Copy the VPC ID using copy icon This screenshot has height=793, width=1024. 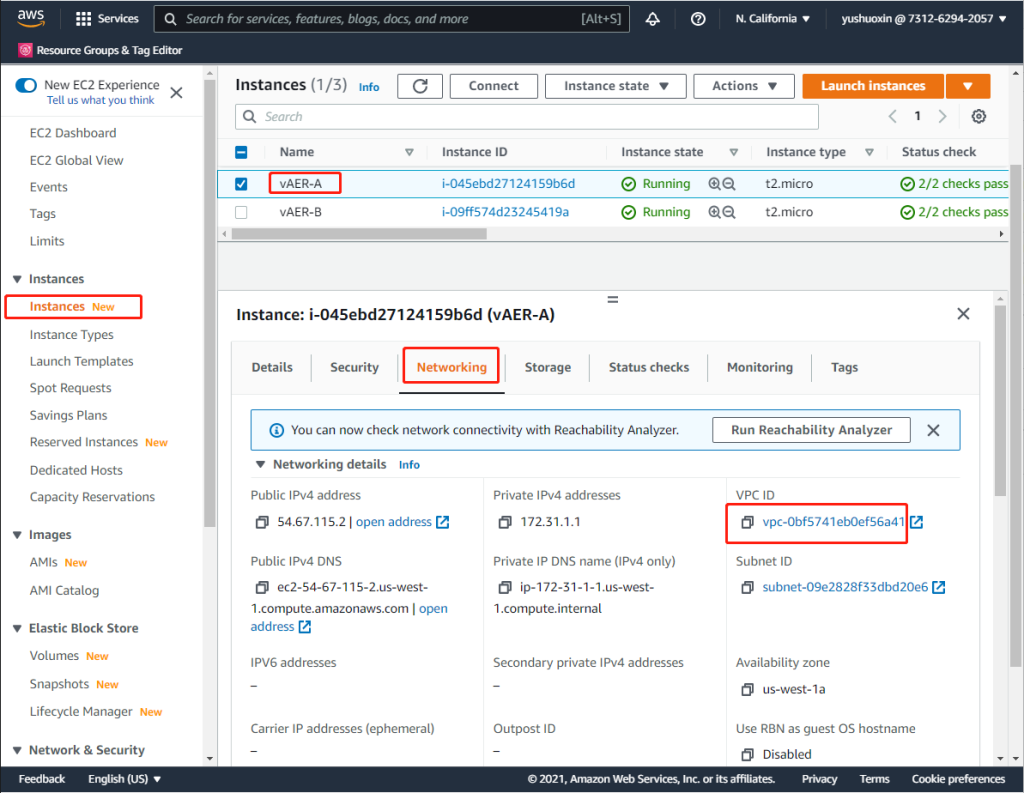[x=747, y=522]
